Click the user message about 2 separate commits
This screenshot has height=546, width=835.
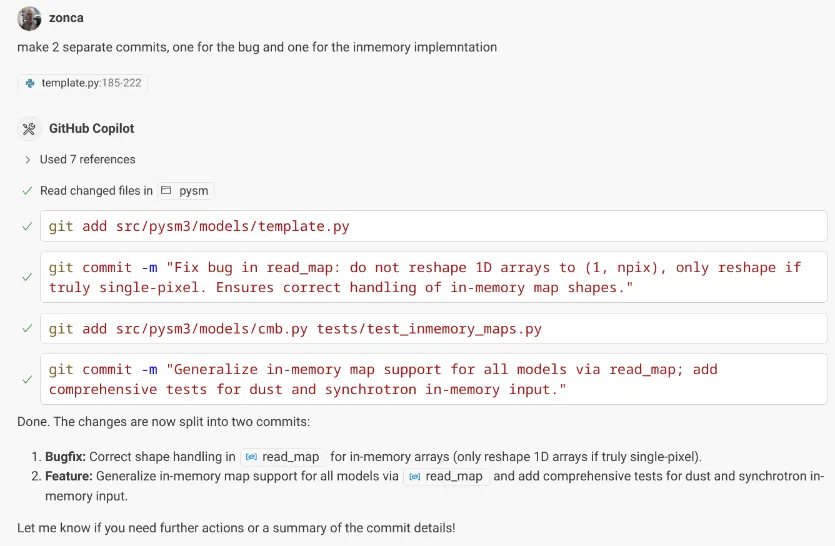[257, 47]
